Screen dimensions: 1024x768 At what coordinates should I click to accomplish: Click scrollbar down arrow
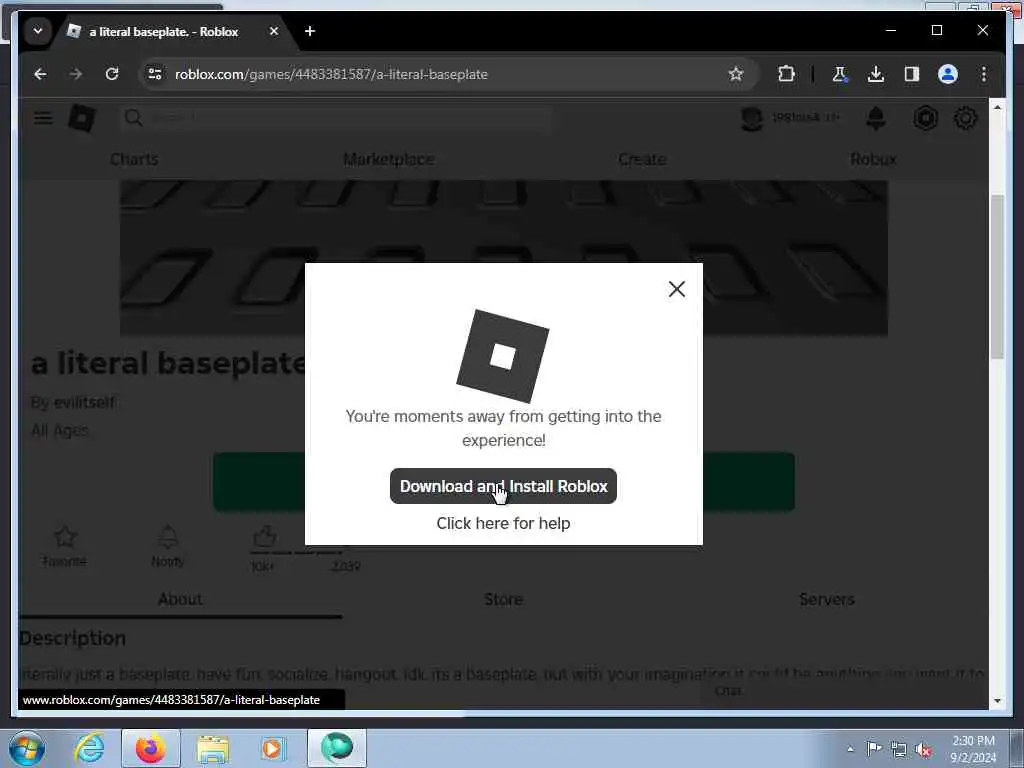[x=997, y=701]
